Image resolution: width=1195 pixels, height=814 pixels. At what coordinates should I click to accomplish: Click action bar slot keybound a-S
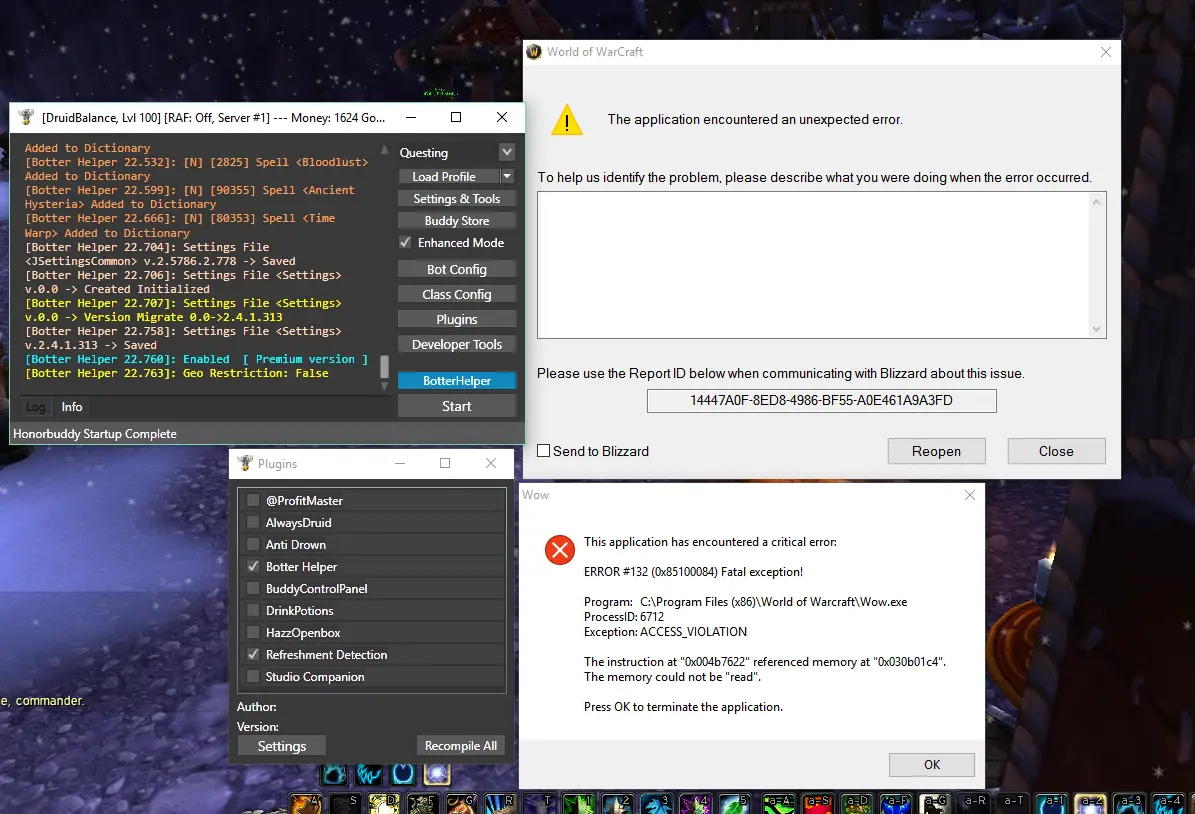point(818,804)
